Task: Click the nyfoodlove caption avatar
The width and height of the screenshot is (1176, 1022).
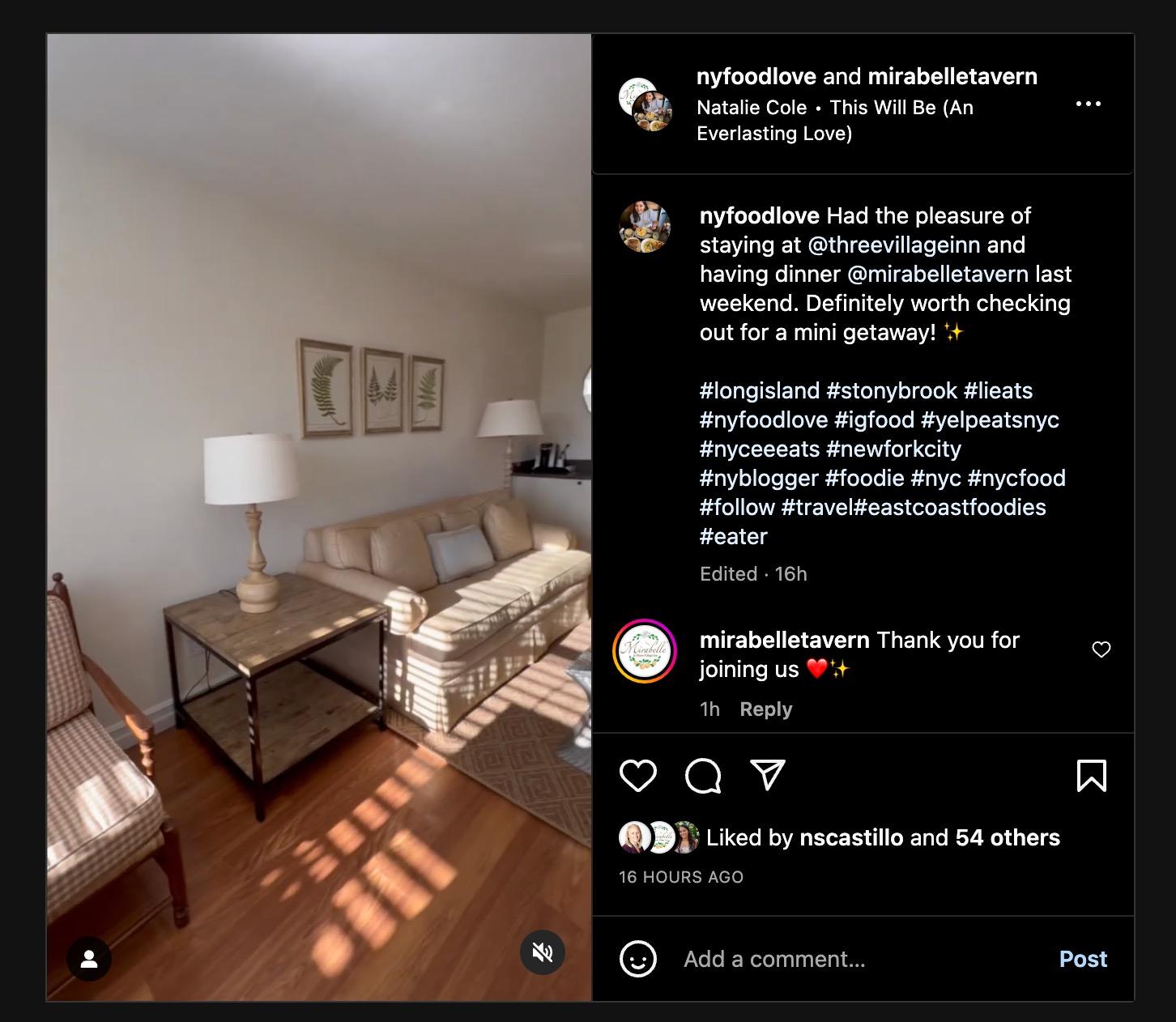Action: tap(645, 227)
